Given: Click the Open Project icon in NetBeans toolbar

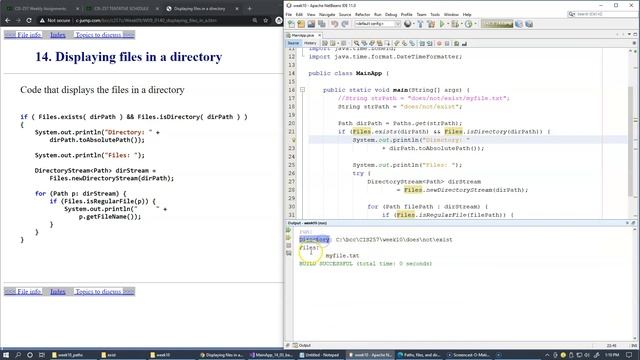Looking at the screenshot, I should pos(311,24).
